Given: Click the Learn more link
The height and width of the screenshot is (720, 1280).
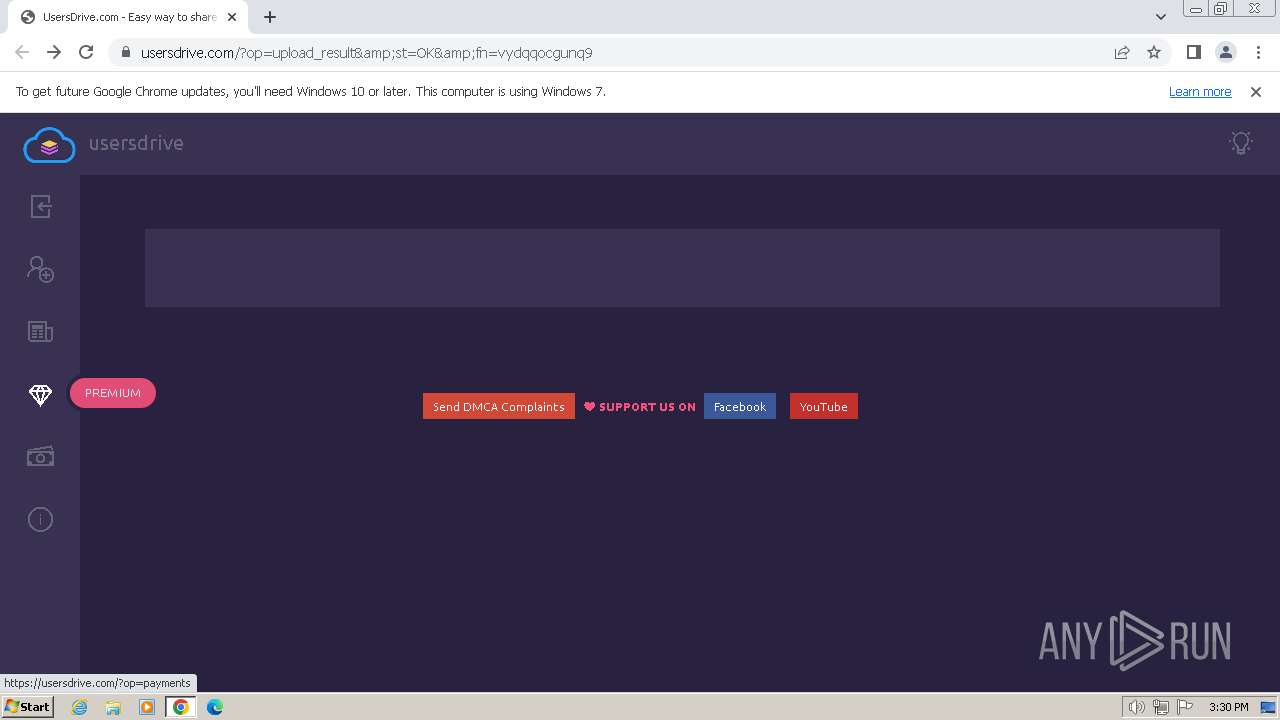Looking at the screenshot, I should click(1200, 91).
